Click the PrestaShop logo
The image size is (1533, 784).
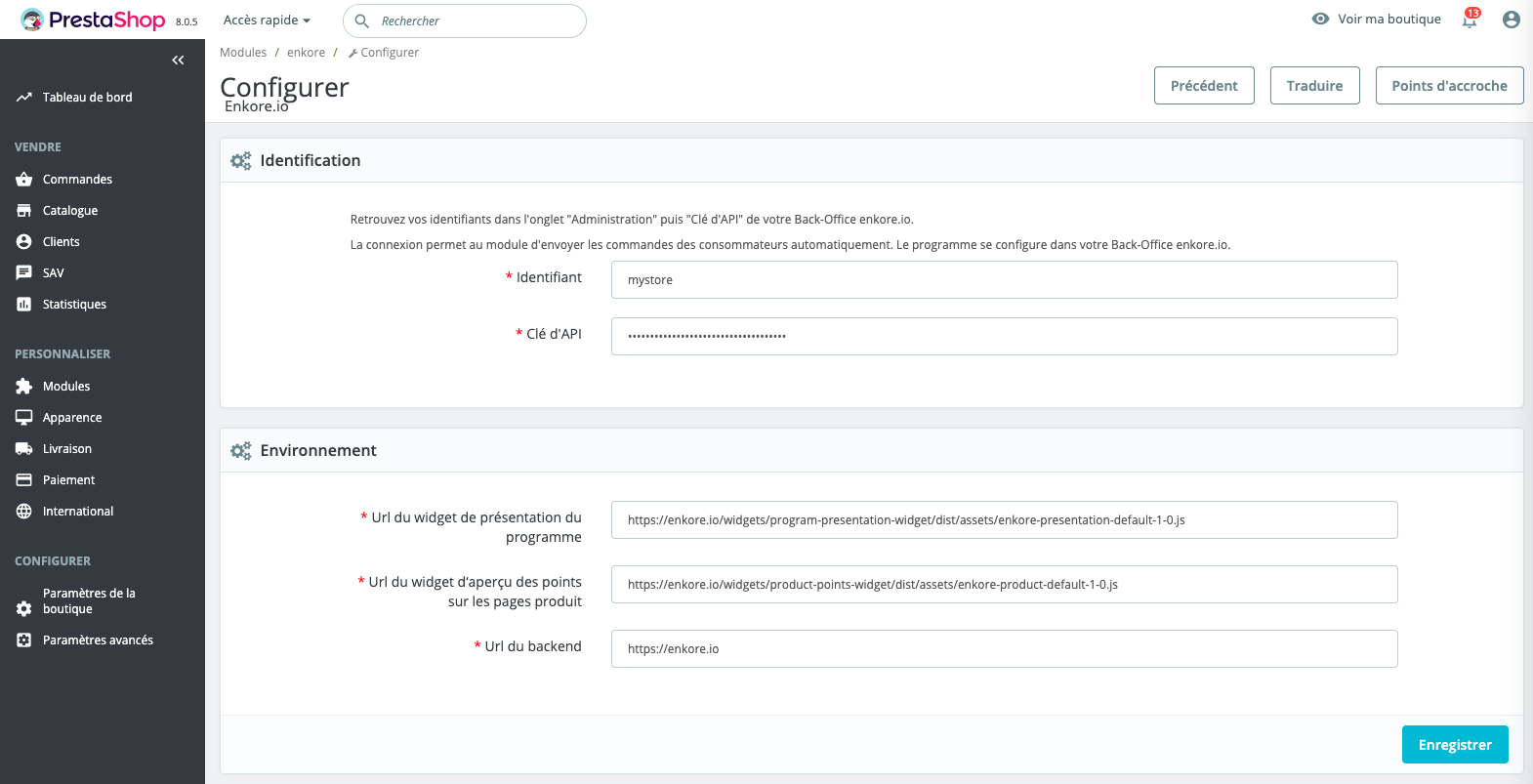pyautogui.click(x=93, y=20)
